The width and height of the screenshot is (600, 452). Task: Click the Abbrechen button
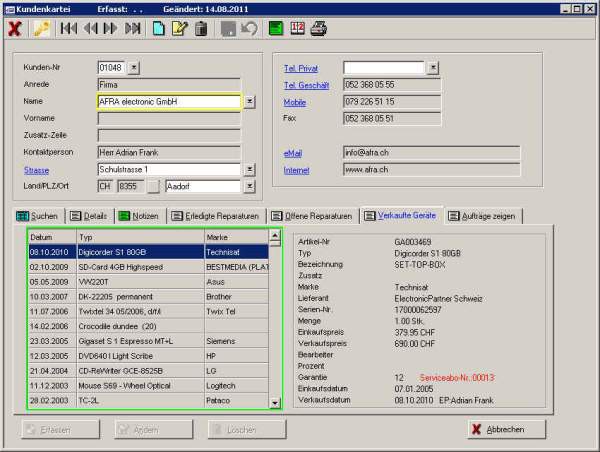click(507, 429)
